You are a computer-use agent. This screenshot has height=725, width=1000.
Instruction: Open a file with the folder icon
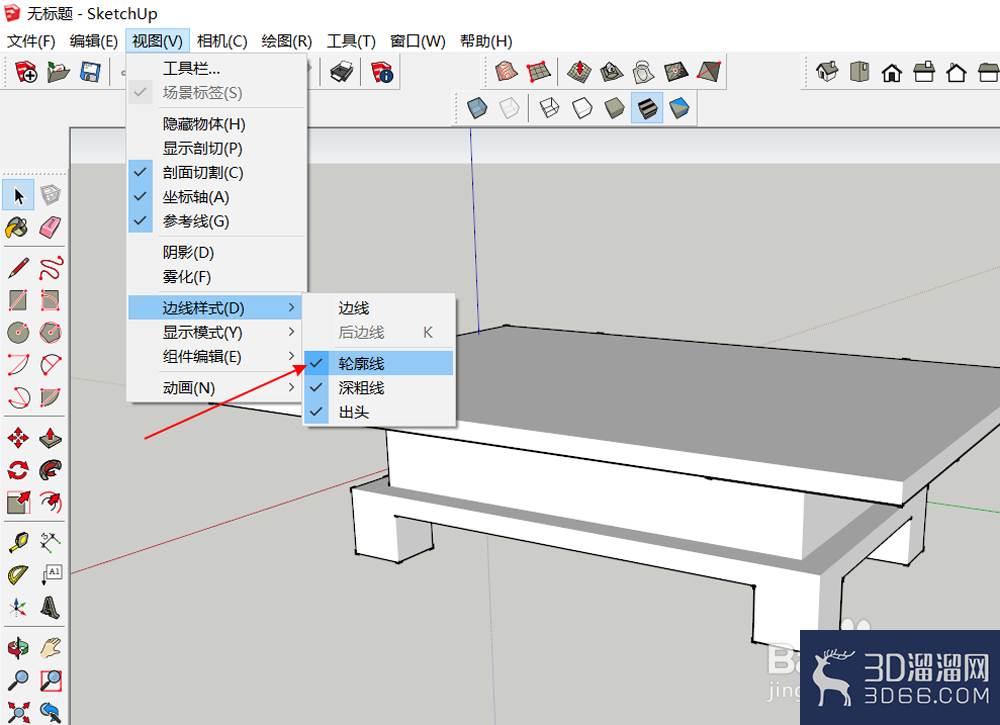point(58,71)
